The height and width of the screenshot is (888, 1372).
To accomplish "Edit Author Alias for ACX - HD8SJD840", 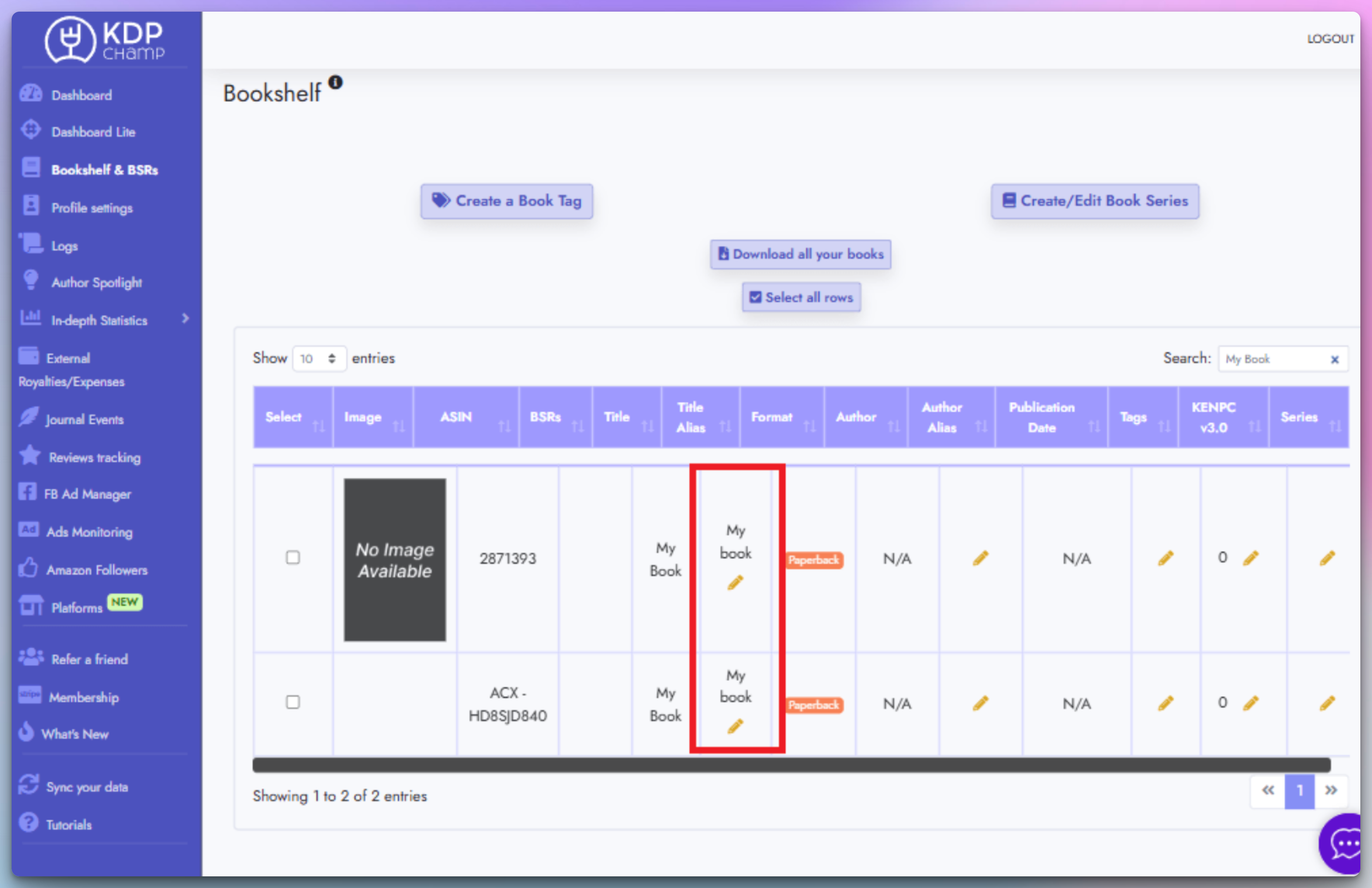I will (x=980, y=704).
